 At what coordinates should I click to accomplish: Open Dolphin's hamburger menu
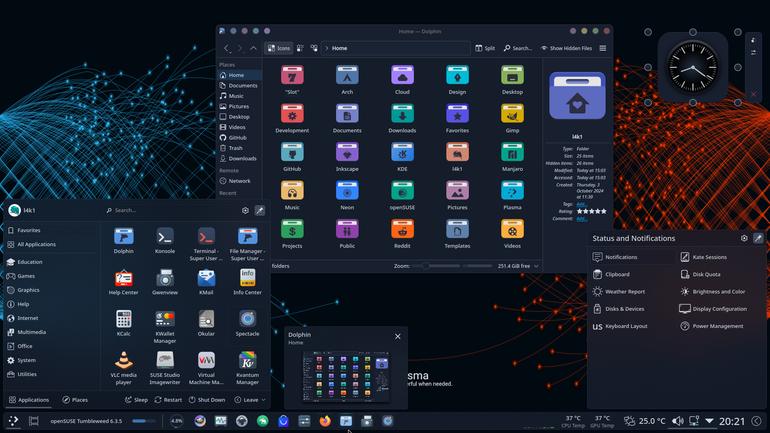[x=603, y=48]
